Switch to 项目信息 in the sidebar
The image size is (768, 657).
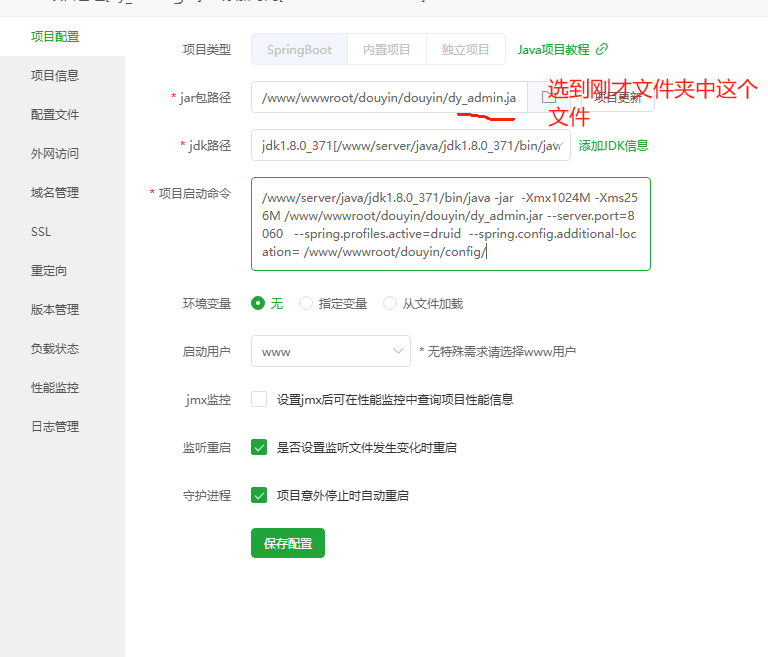pos(55,75)
